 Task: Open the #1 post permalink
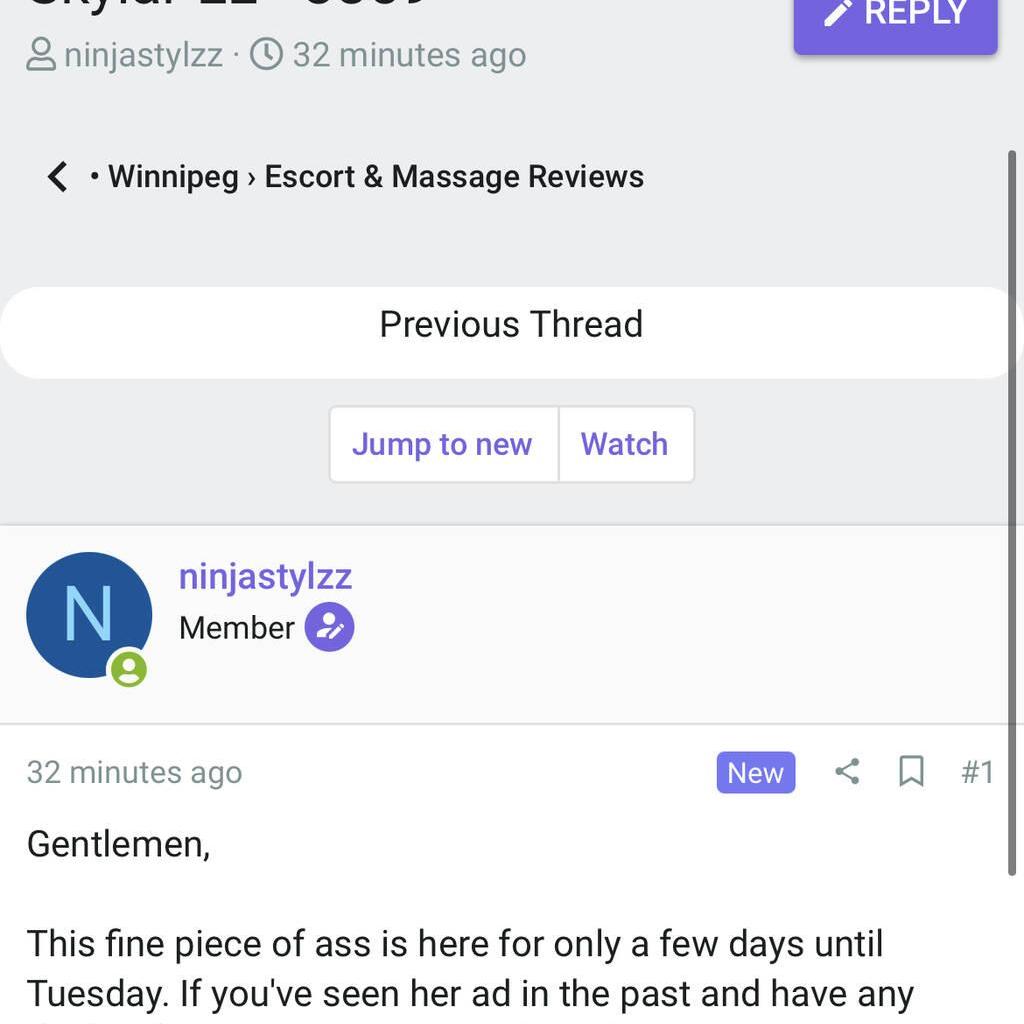[977, 772]
